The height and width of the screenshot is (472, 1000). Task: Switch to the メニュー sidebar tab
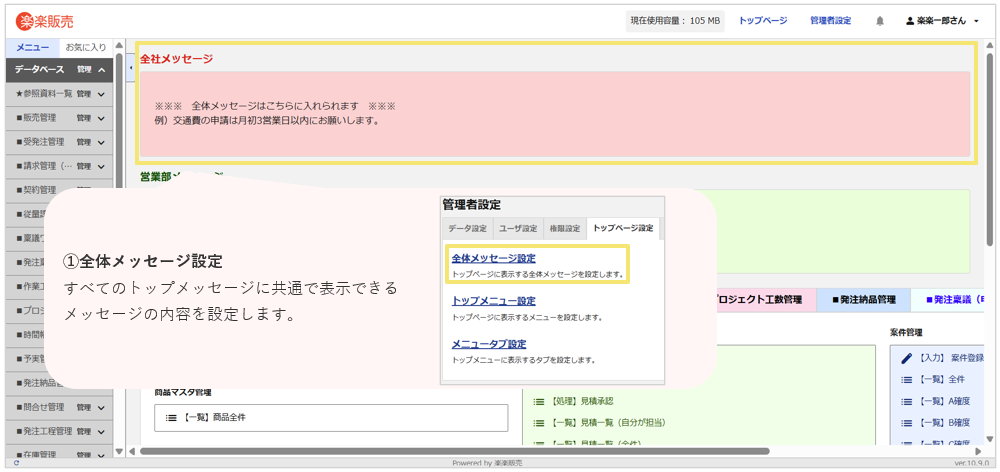33,47
